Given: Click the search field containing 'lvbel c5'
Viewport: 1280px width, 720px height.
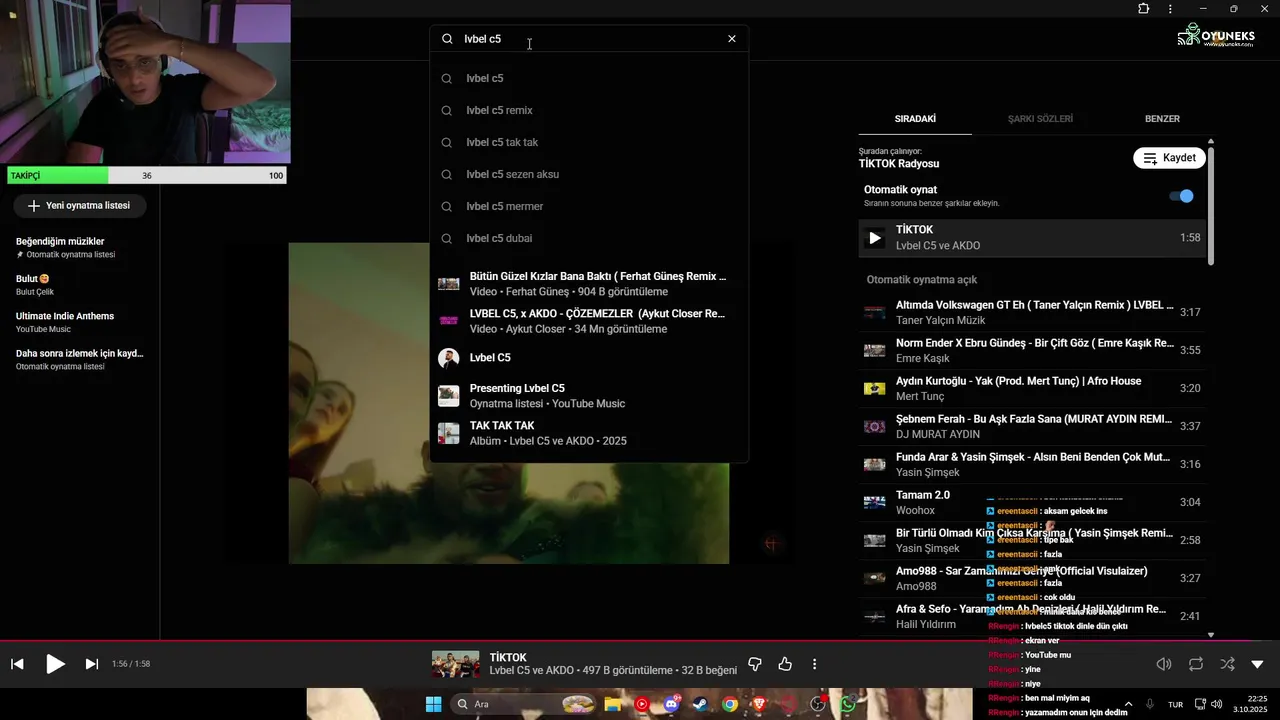Looking at the screenshot, I should 590,39.
